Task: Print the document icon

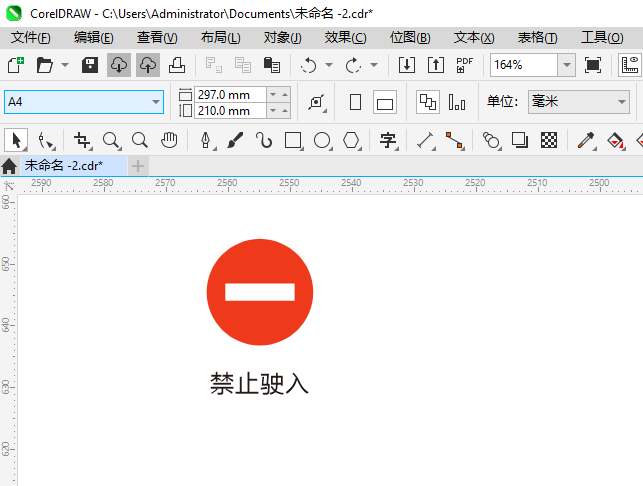Action: pyautogui.click(x=177, y=65)
